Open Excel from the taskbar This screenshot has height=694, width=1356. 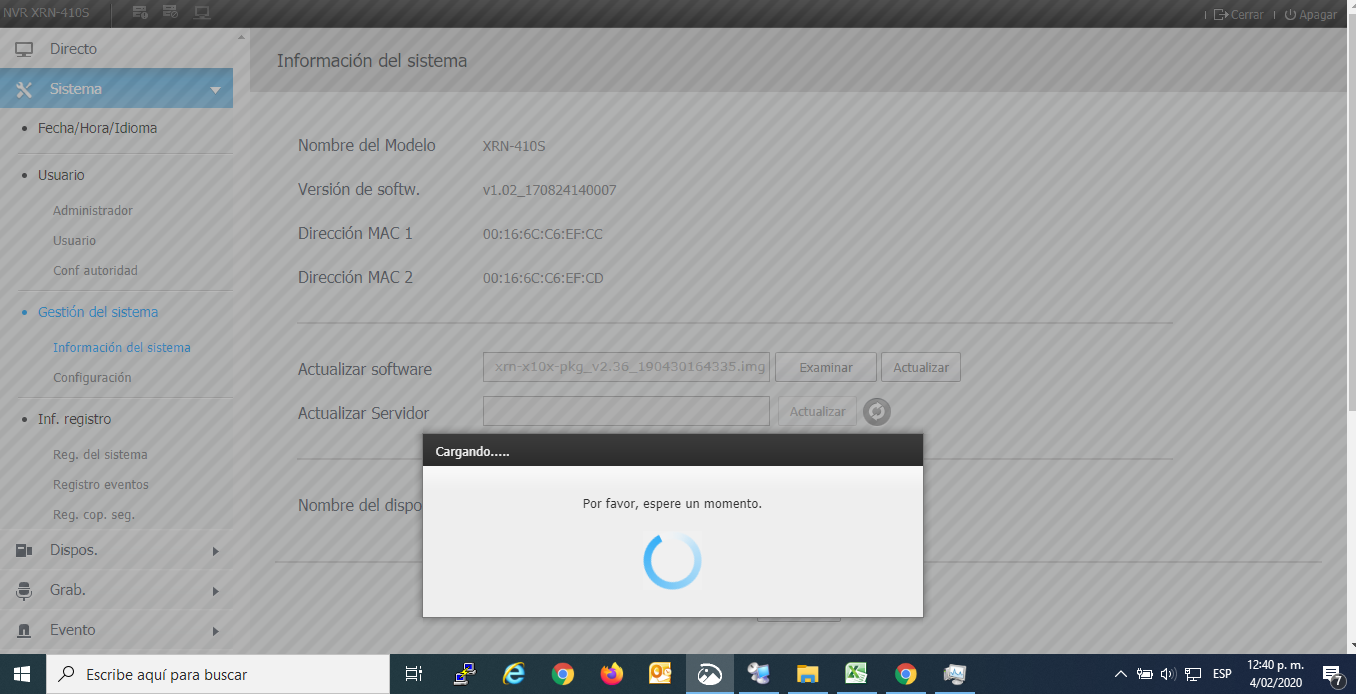pyautogui.click(x=856, y=674)
